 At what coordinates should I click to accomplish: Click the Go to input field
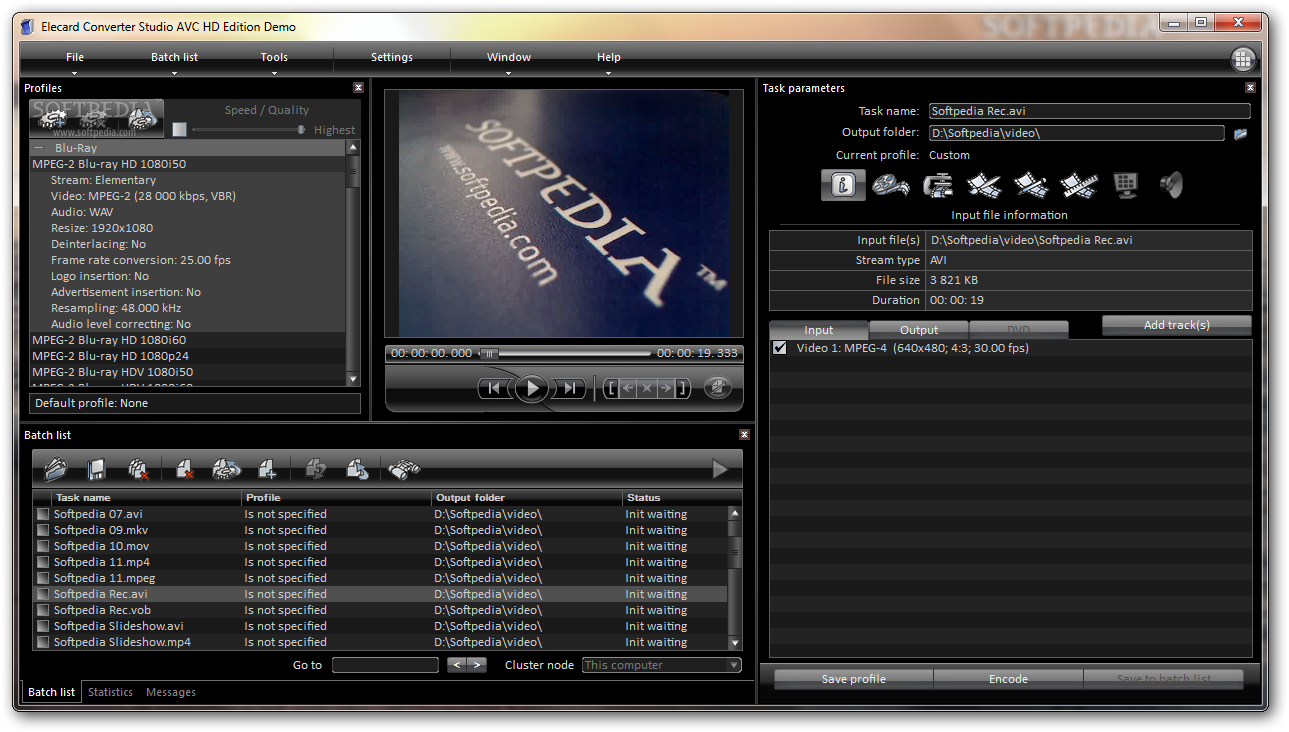tap(386, 665)
